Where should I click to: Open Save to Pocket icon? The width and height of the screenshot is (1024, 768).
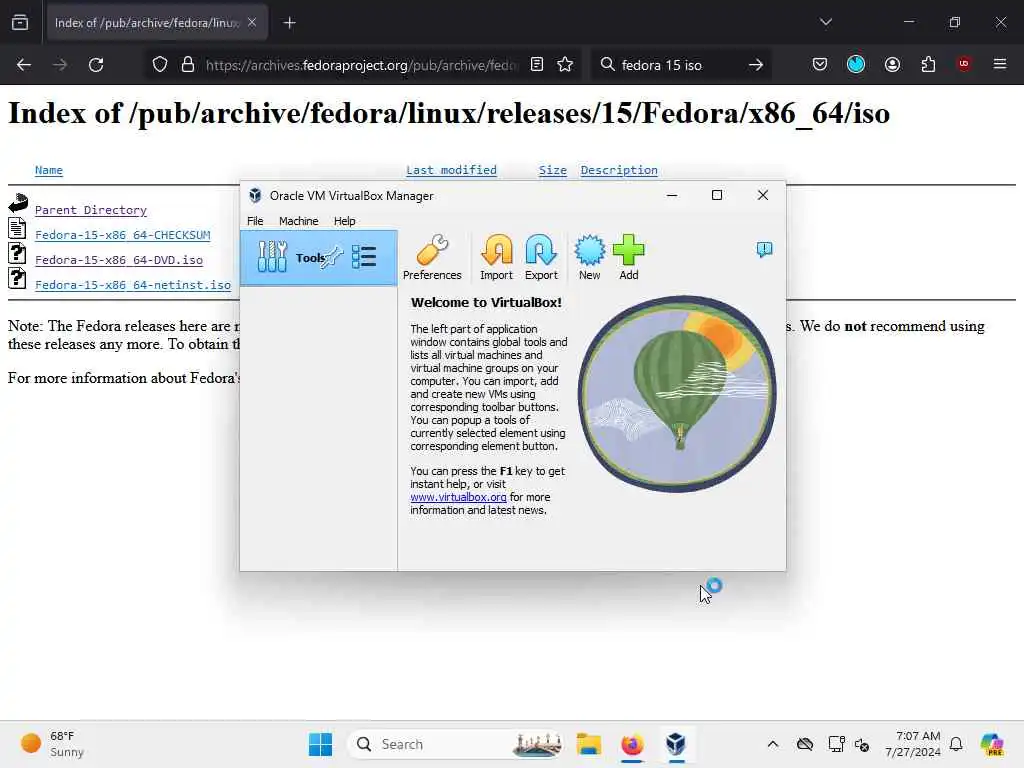point(820,65)
